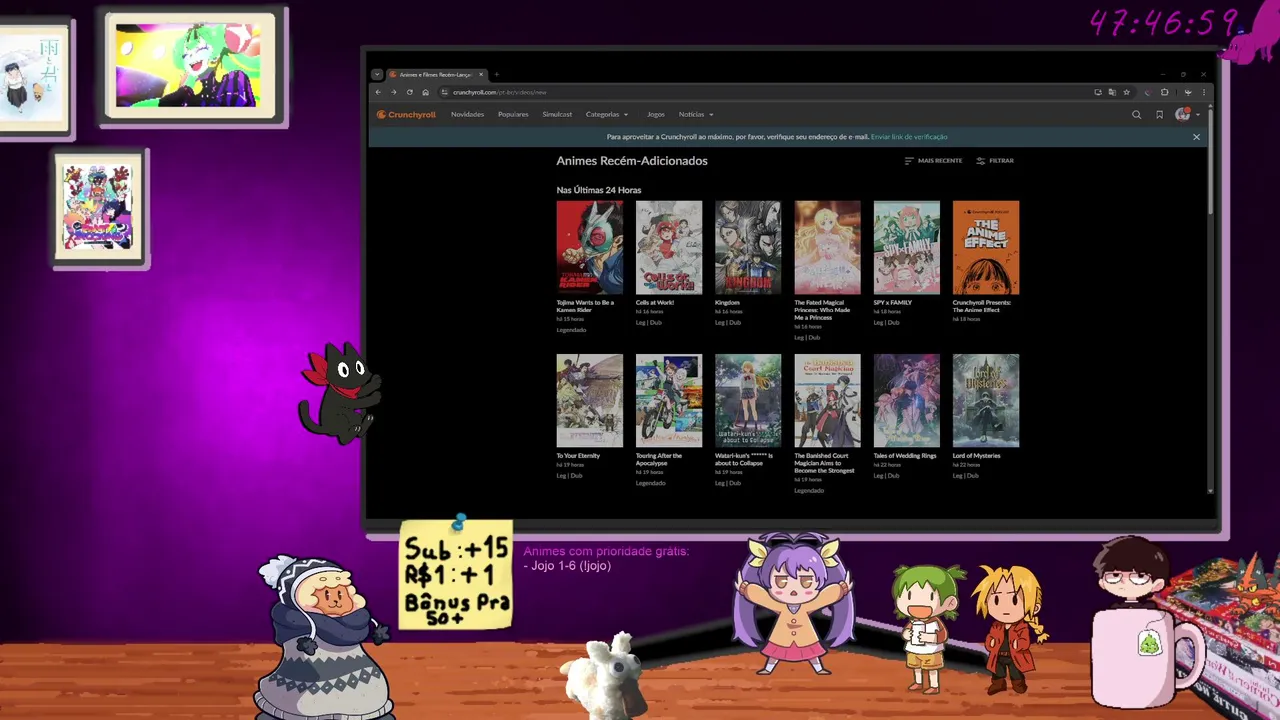Go back using the browser back arrow
Image resolution: width=1280 pixels, height=720 pixels.
[378, 92]
